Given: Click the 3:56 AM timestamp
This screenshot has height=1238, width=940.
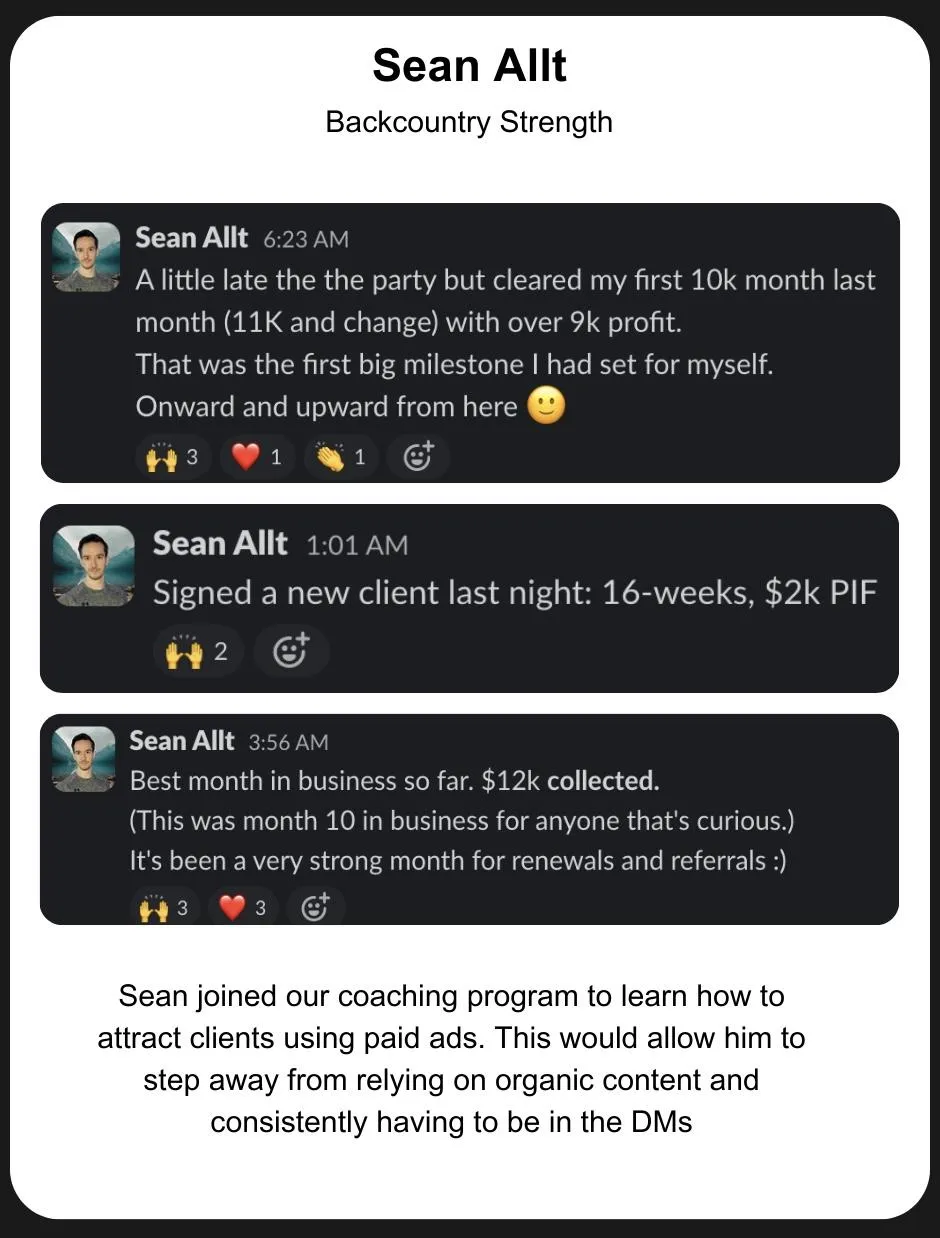Looking at the screenshot, I should 288,743.
